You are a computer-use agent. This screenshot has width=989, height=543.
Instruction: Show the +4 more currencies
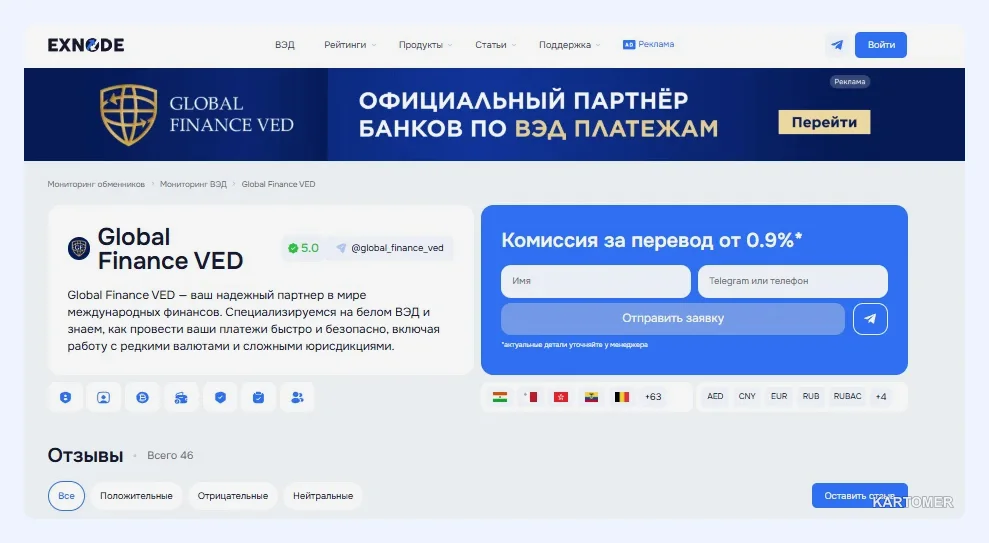(x=881, y=397)
